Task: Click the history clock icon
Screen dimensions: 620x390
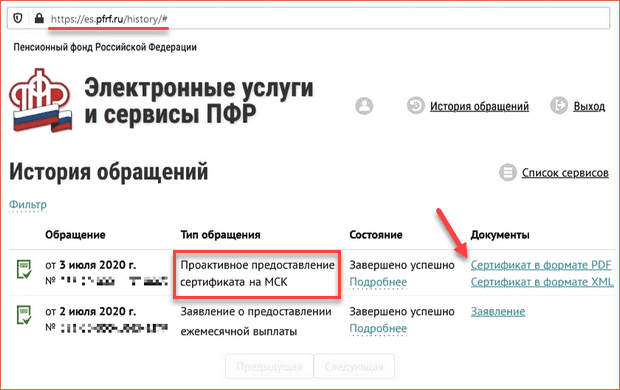Action: point(416,106)
